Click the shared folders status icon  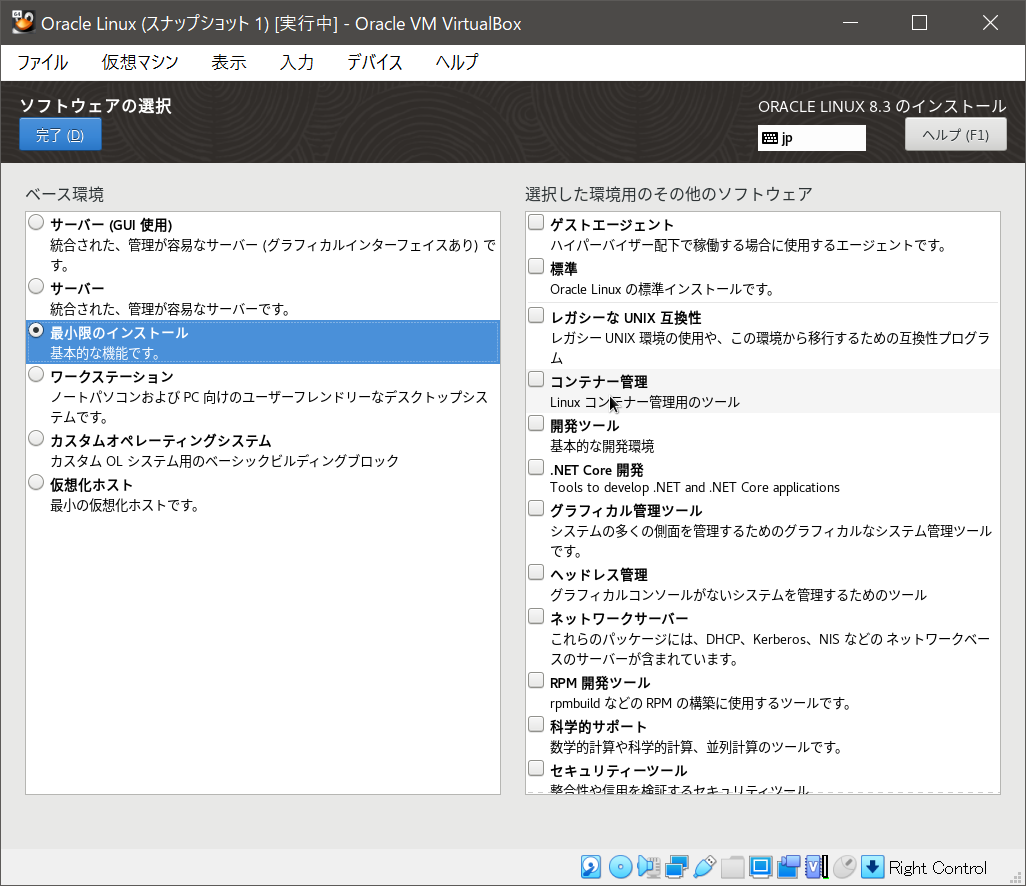pos(733,867)
